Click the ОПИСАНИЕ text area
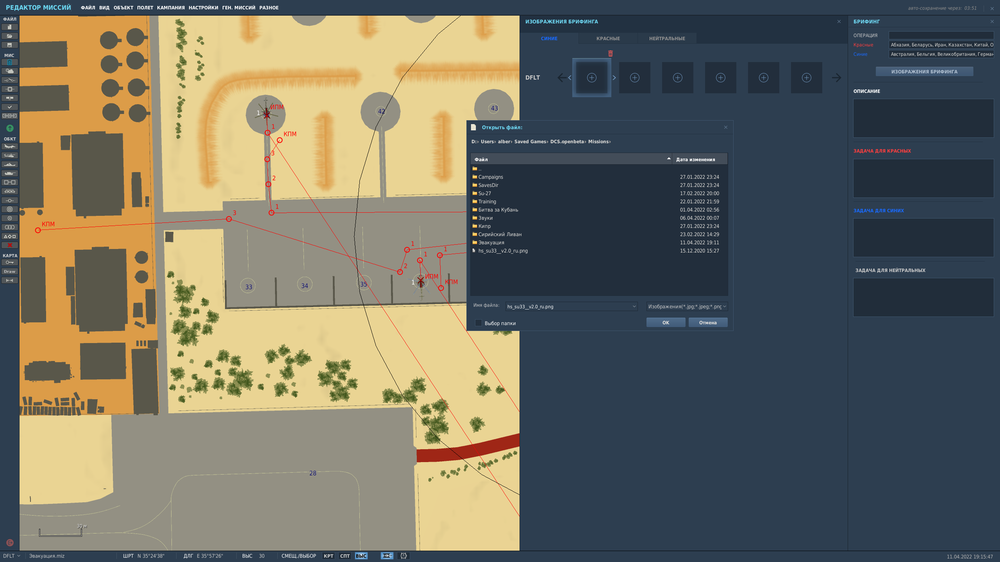This screenshot has height=562, width=1000. 923,118
